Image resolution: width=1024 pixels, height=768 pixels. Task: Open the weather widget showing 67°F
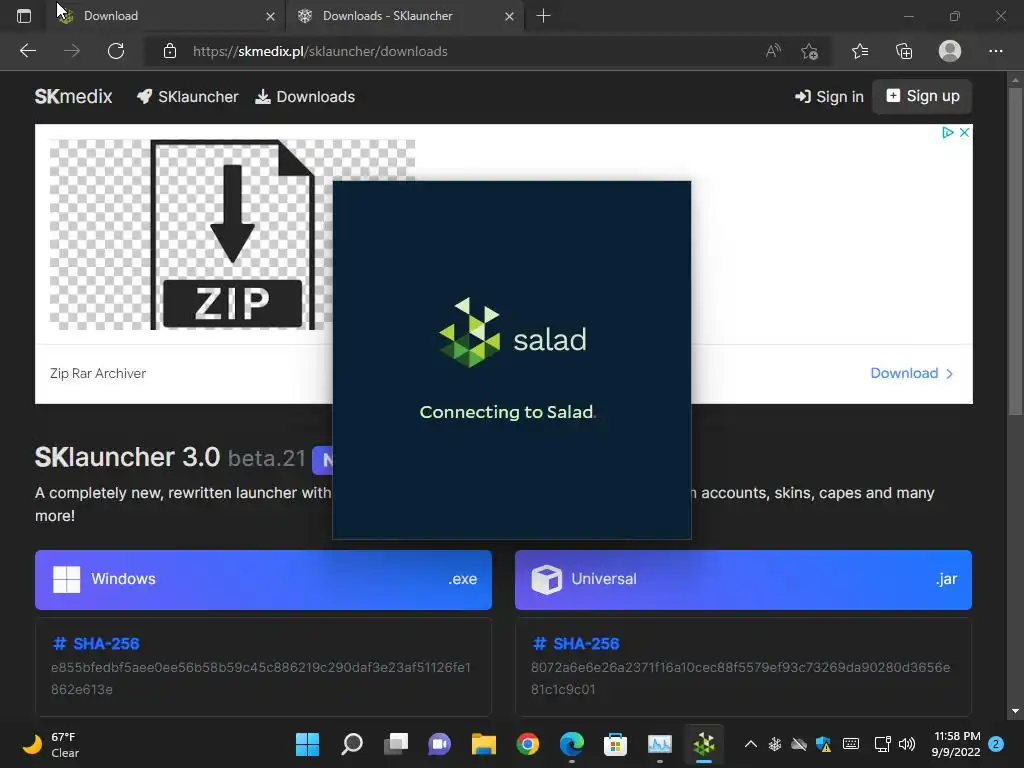pos(50,744)
